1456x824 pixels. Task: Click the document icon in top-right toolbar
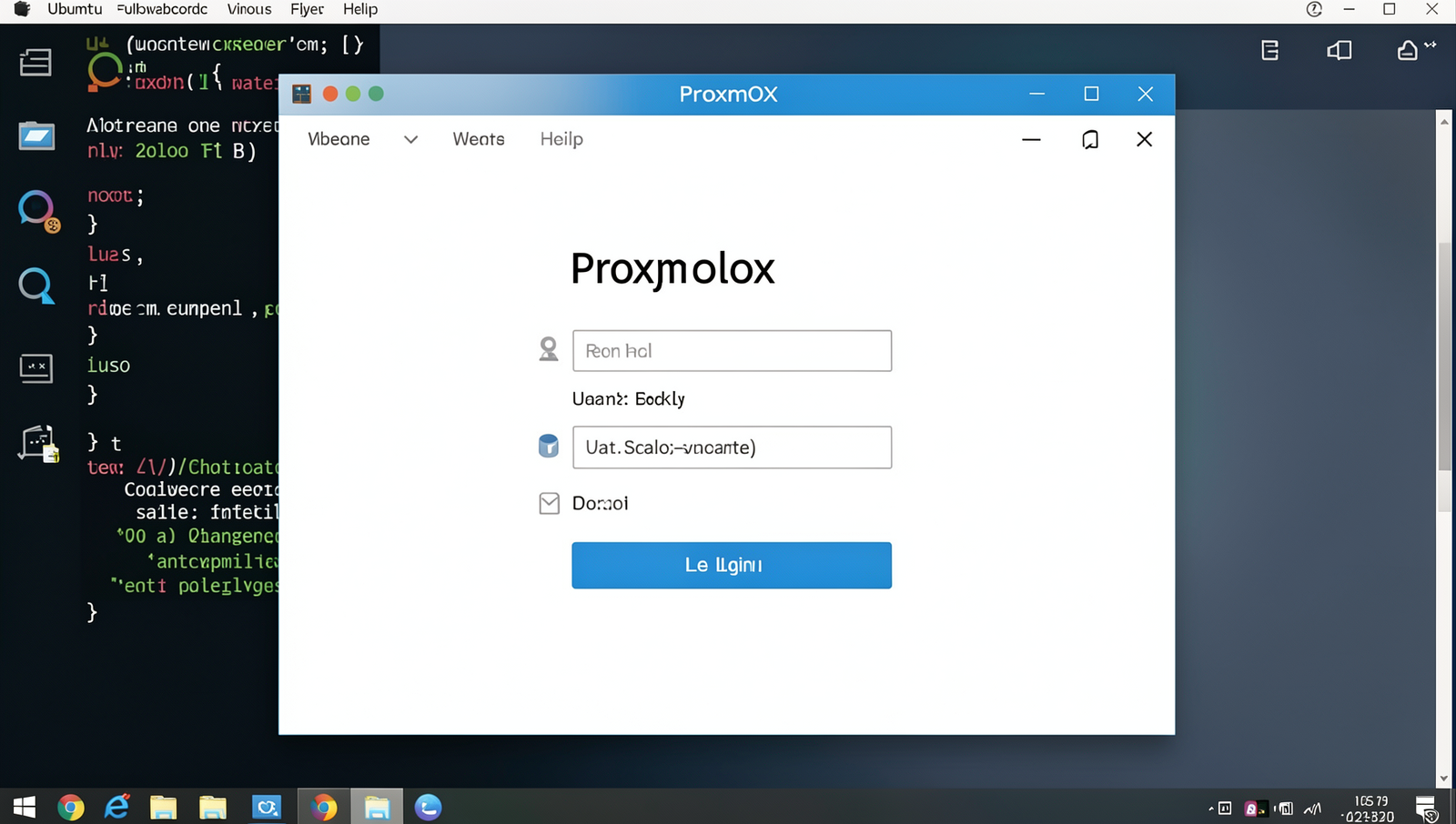tap(1270, 50)
